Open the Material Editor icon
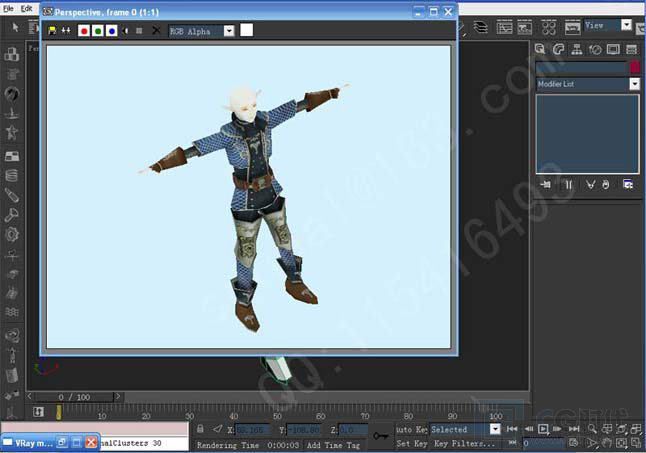Image resolution: width=646 pixels, height=453 pixels. pos(549,28)
